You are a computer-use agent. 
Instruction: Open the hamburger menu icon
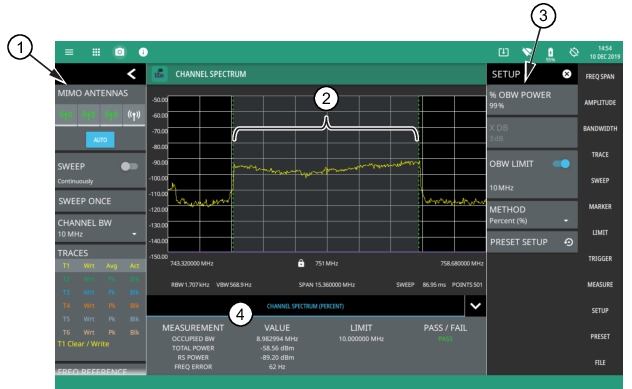[69, 52]
